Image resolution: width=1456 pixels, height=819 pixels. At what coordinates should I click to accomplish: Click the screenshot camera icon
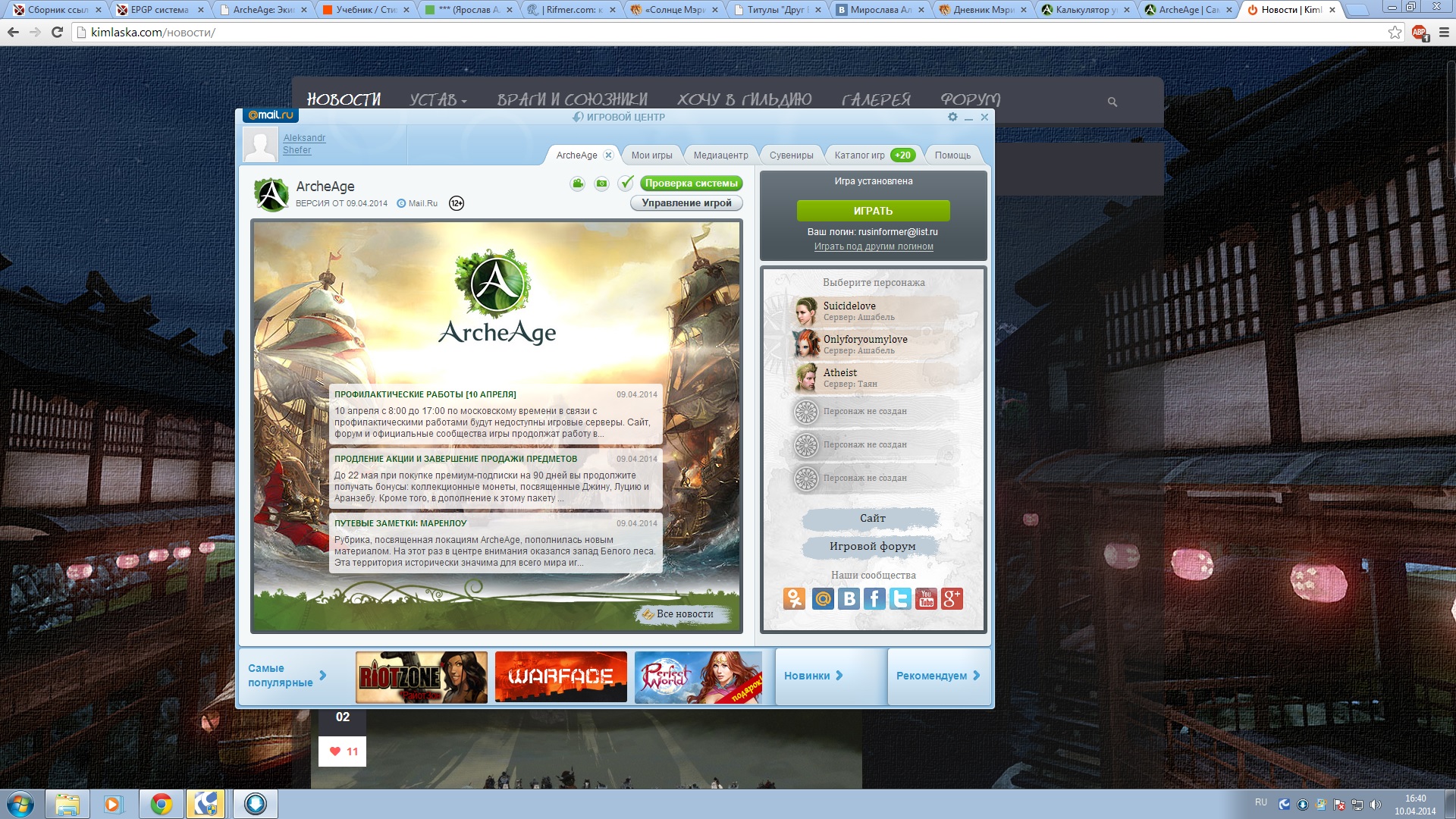(x=601, y=184)
